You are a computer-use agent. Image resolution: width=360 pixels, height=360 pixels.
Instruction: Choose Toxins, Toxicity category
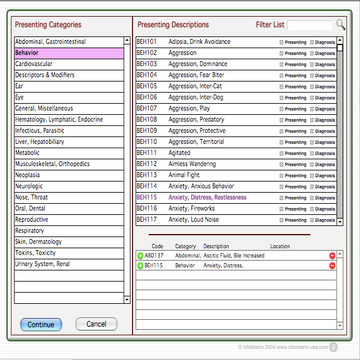tap(69, 253)
